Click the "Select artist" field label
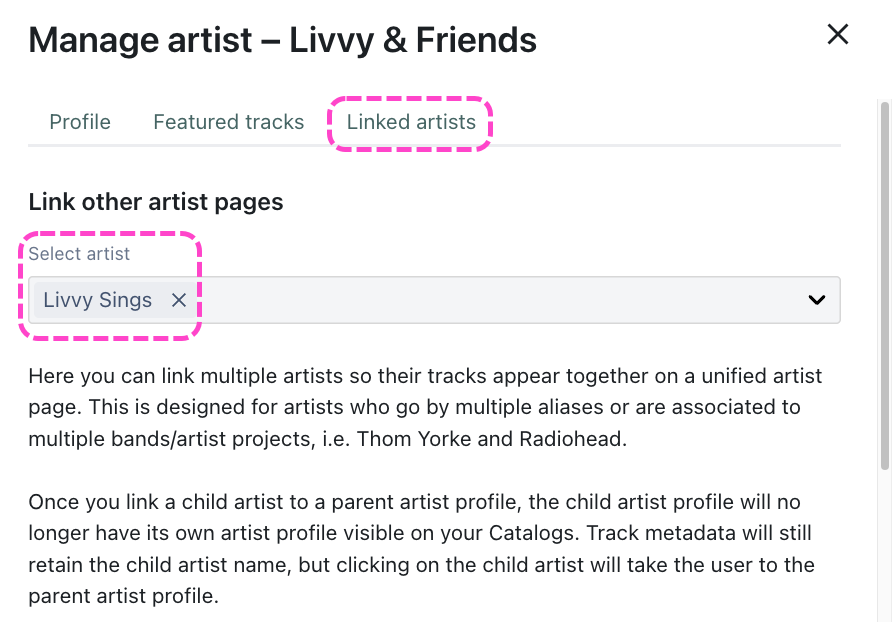 [79, 254]
